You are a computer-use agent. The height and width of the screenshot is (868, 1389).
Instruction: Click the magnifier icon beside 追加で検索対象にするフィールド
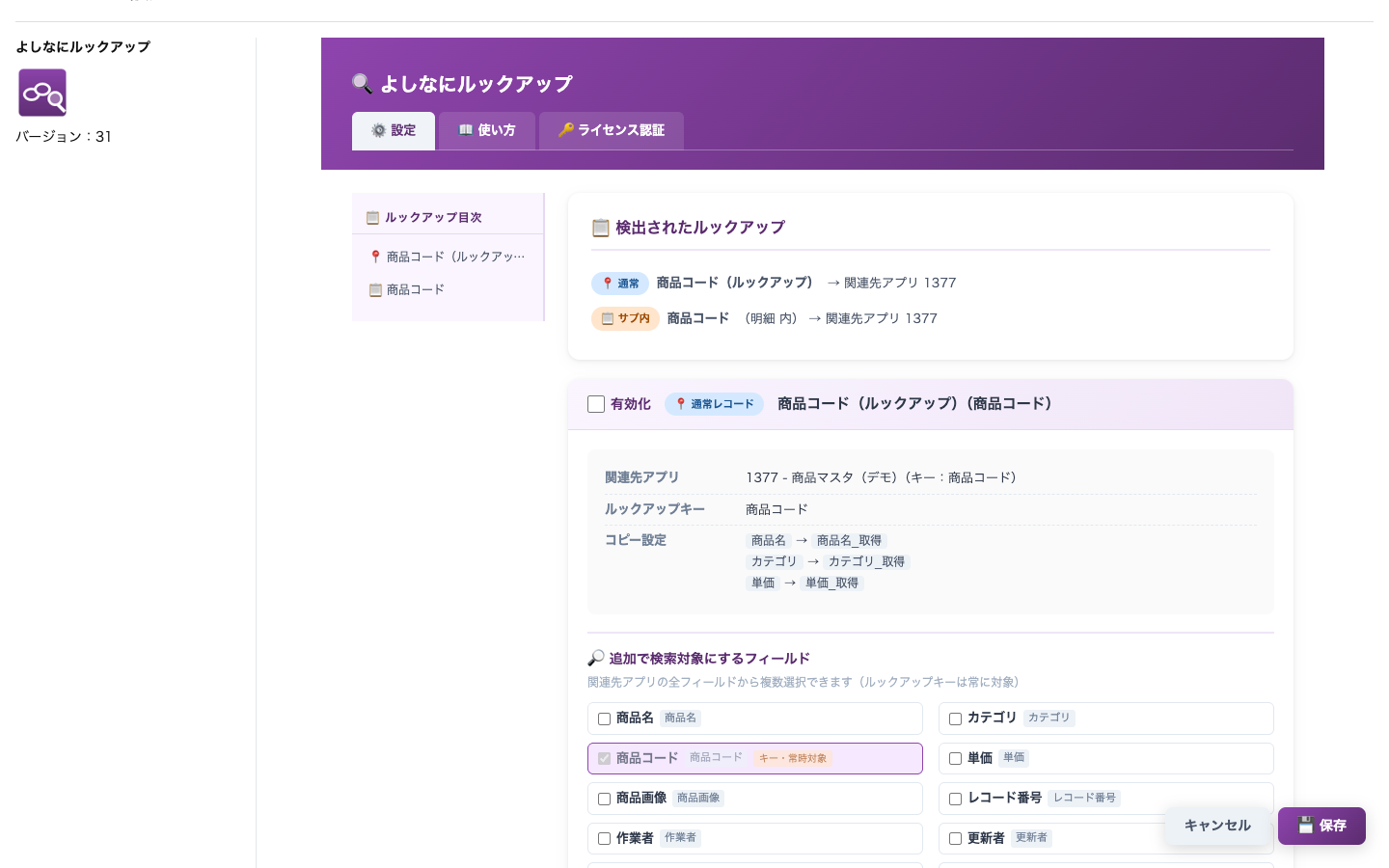click(x=596, y=658)
